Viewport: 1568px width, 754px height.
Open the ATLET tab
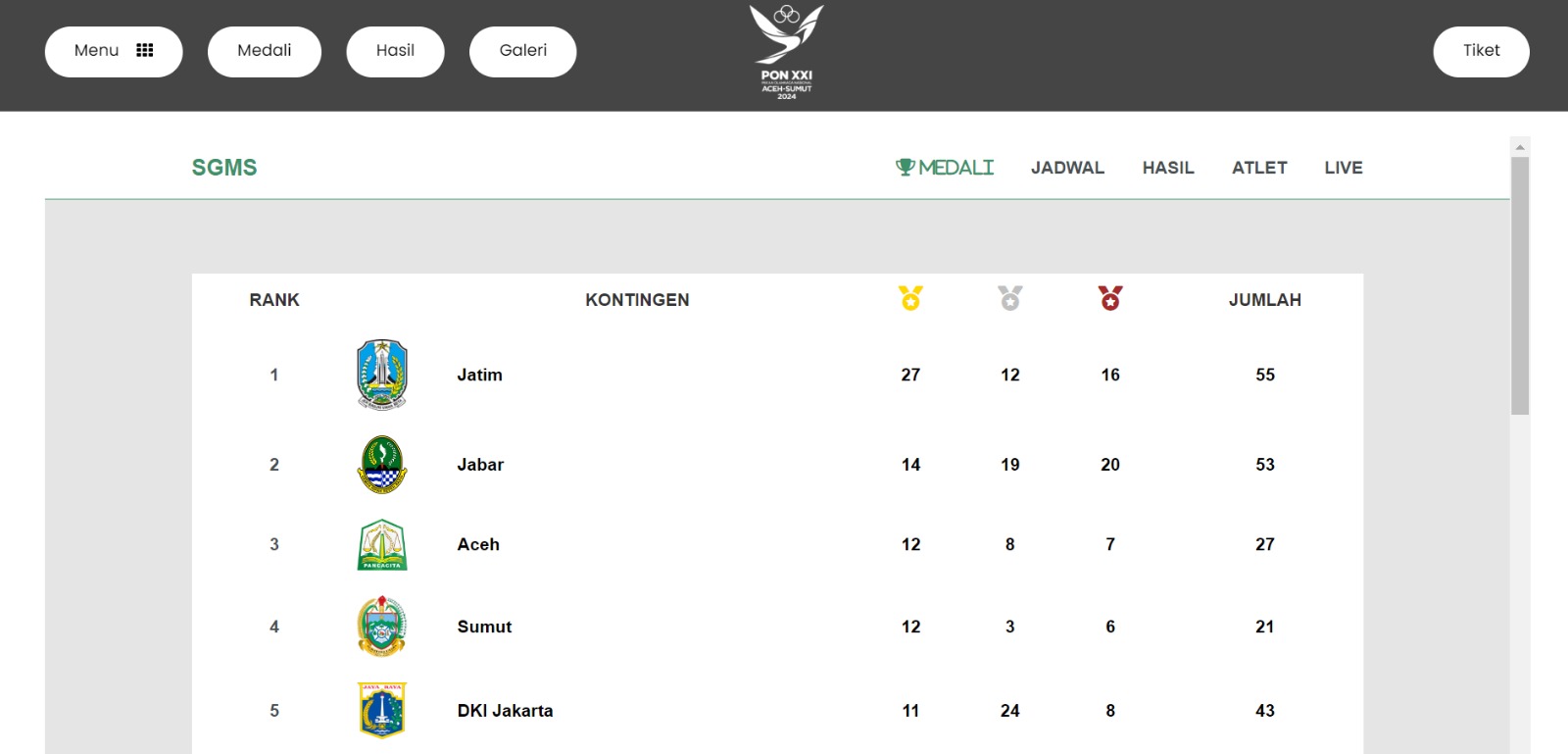pyautogui.click(x=1259, y=168)
